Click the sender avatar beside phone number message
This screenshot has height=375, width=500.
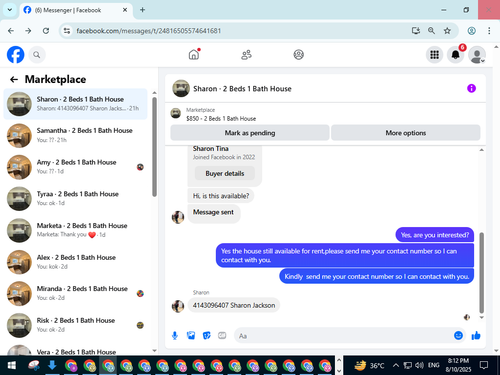(178, 306)
